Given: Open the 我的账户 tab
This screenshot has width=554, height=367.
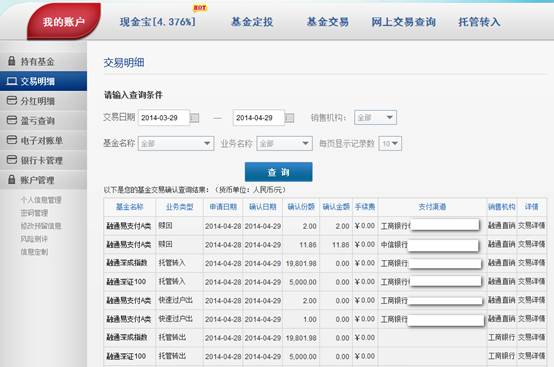Looking at the screenshot, I should click(x=64, y=22).
